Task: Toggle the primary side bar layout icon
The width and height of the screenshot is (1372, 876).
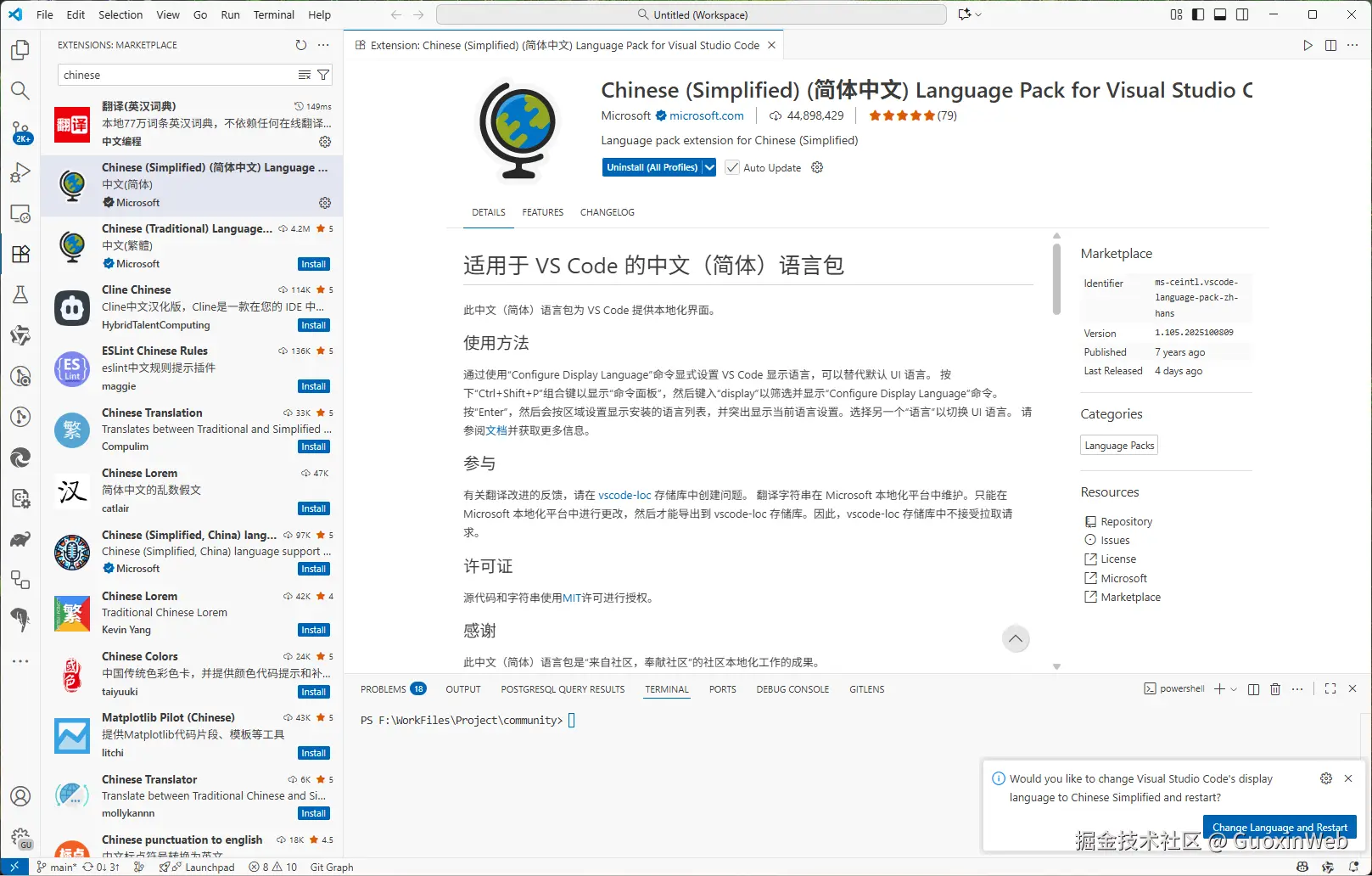Action: click(x=1198, y=14)
